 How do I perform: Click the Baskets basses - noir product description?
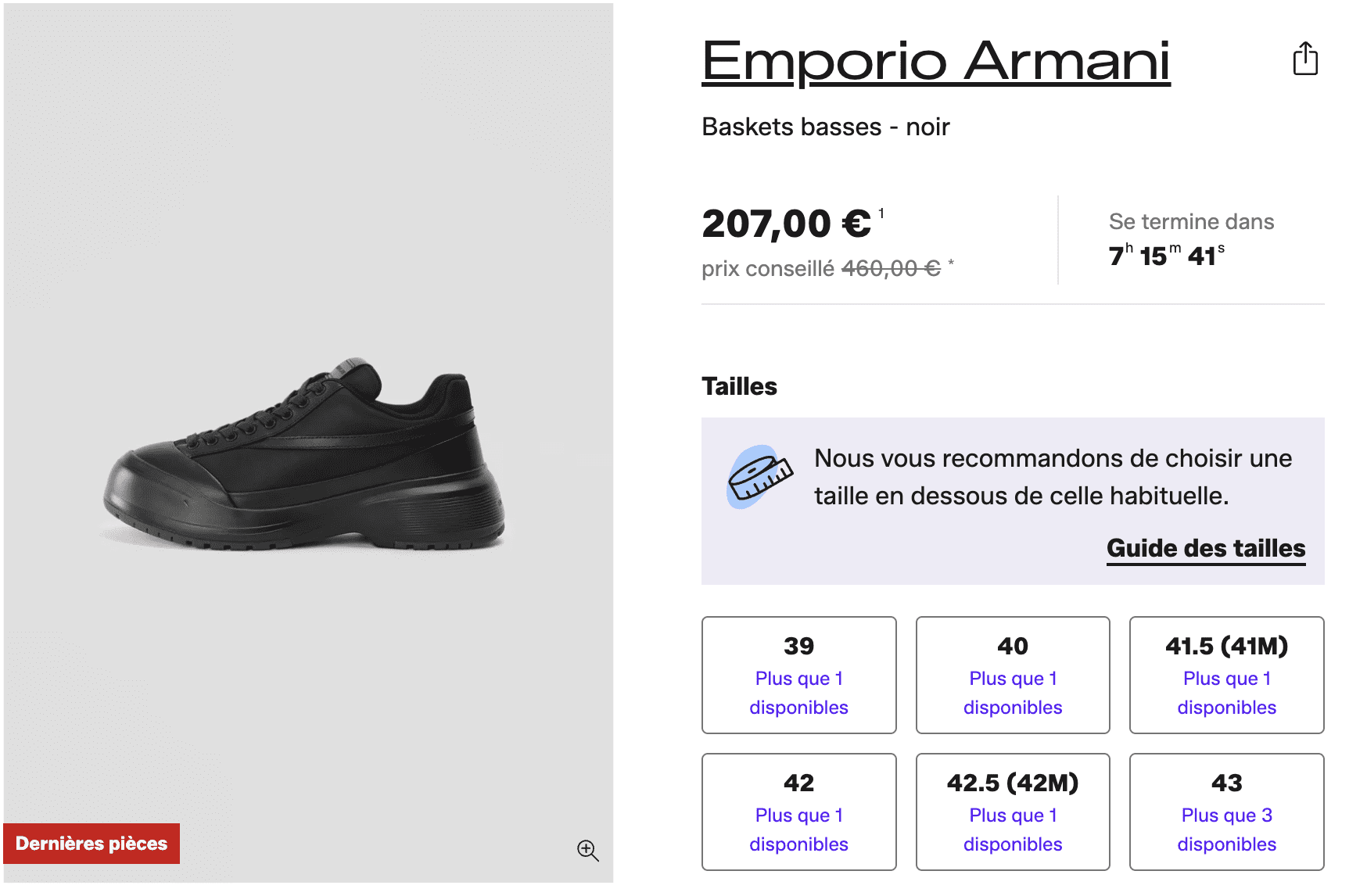[825, 126]
